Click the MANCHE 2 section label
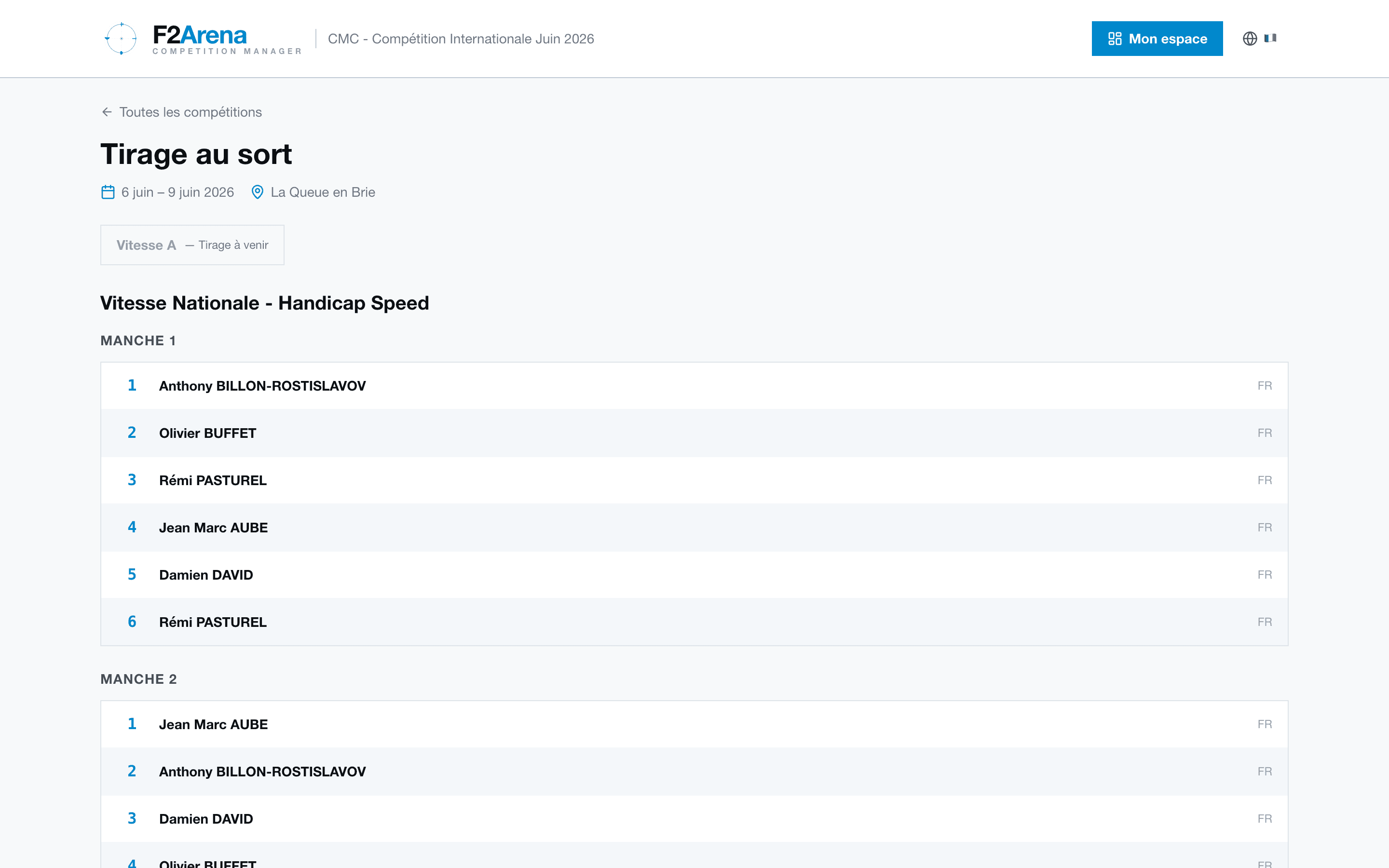Image resolution: width=1389 pixels, height=868 pixels. click(139, 679)
